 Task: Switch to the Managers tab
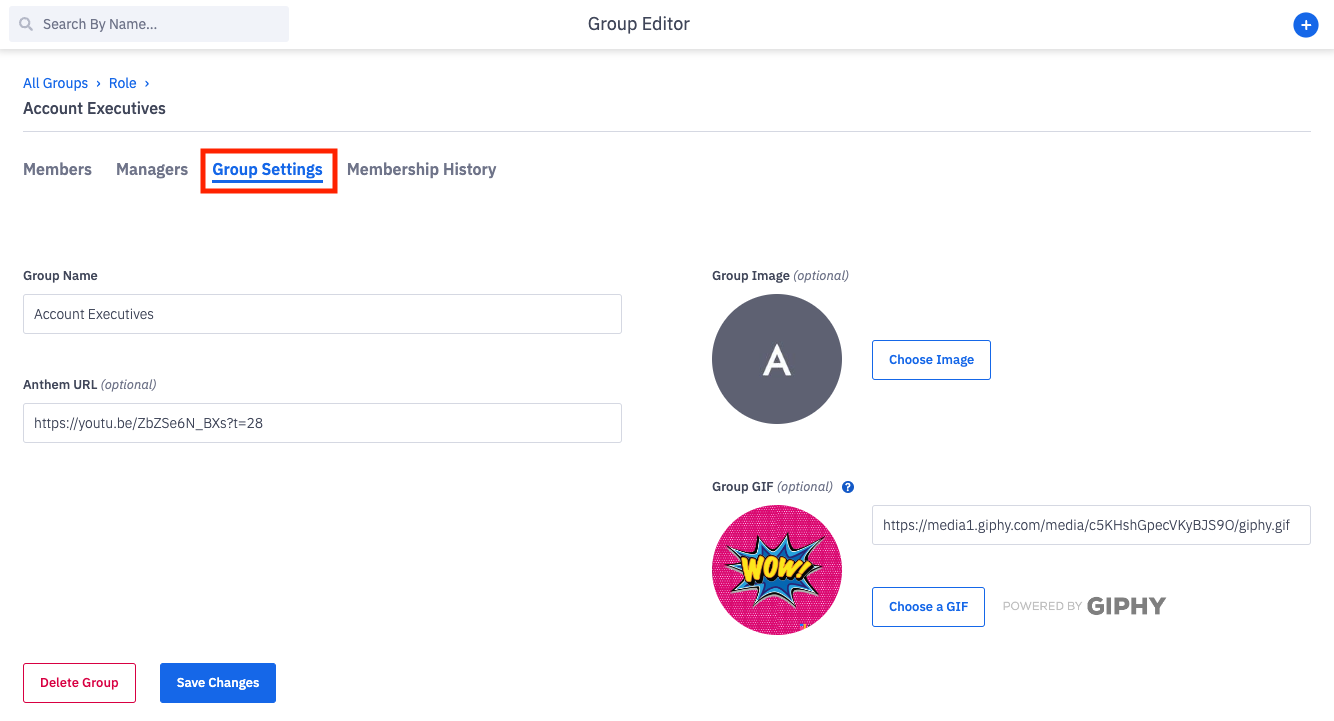[152, 169]
